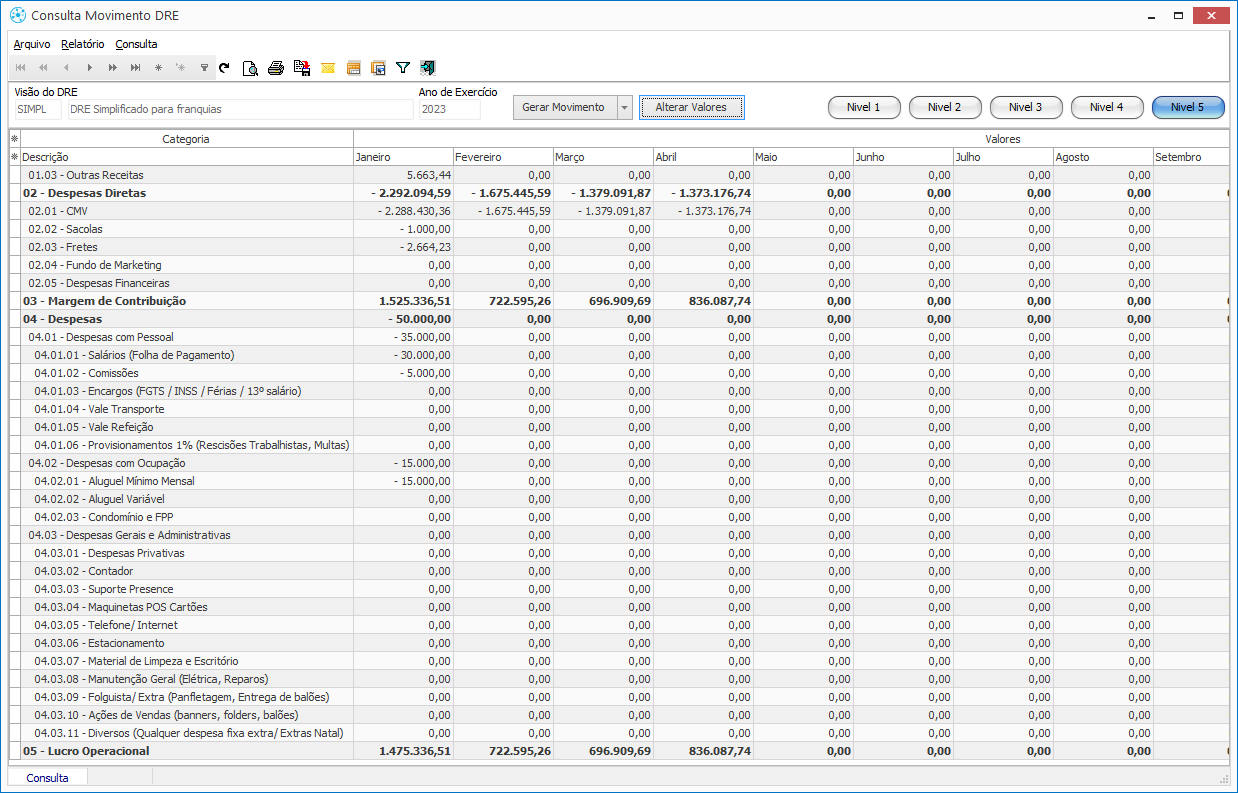Click the Maio column header
Screen dimensions: 1238x793
pos(803,157)
